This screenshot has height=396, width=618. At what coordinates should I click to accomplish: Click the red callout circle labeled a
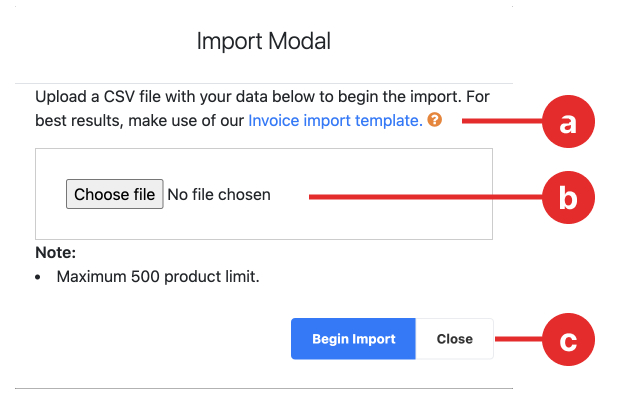point(568,121)
